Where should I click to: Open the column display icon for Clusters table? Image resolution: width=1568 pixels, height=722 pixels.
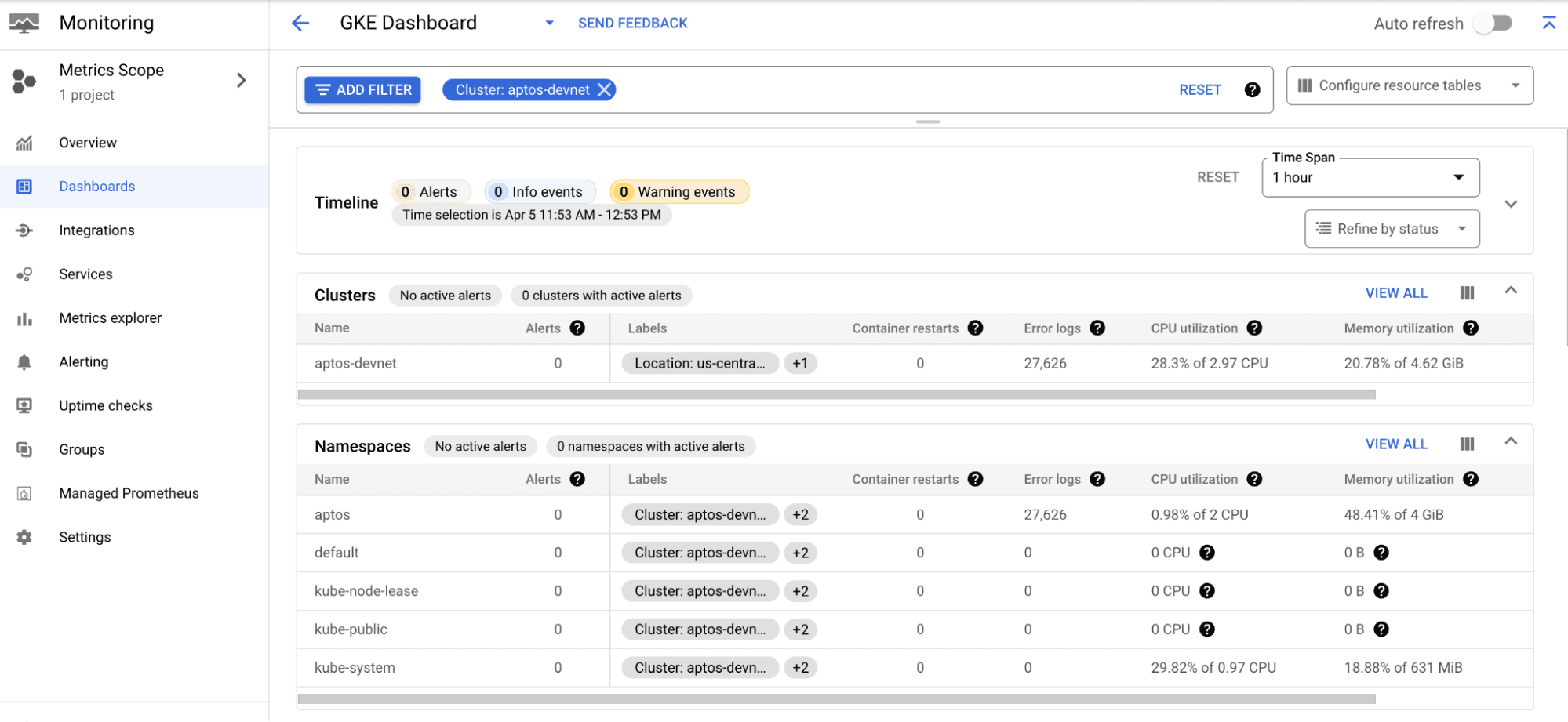pos(1467,292)
